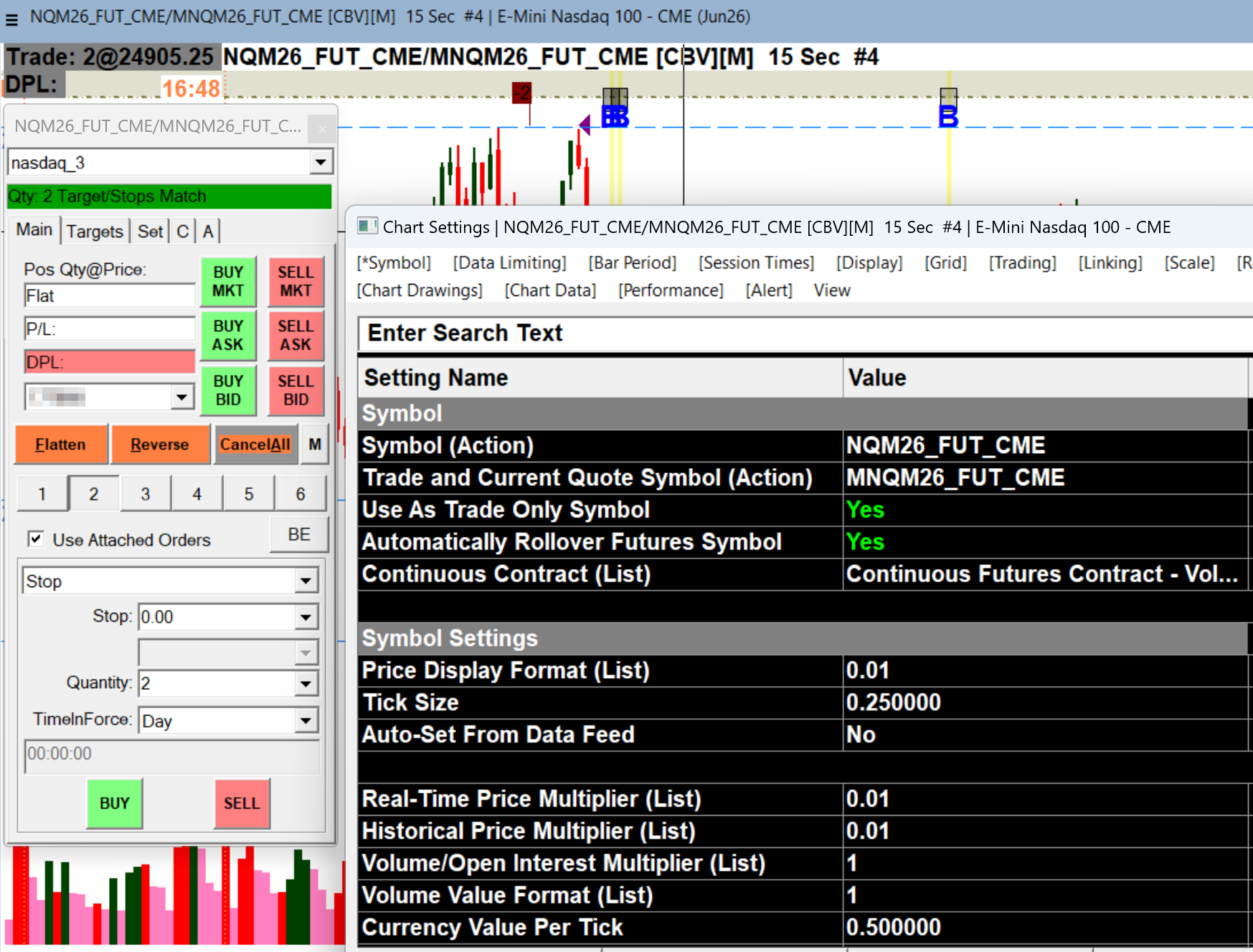Open the [Scale] settings
This screenshot has height=952, width=1253.
(x=1190, y=263)
